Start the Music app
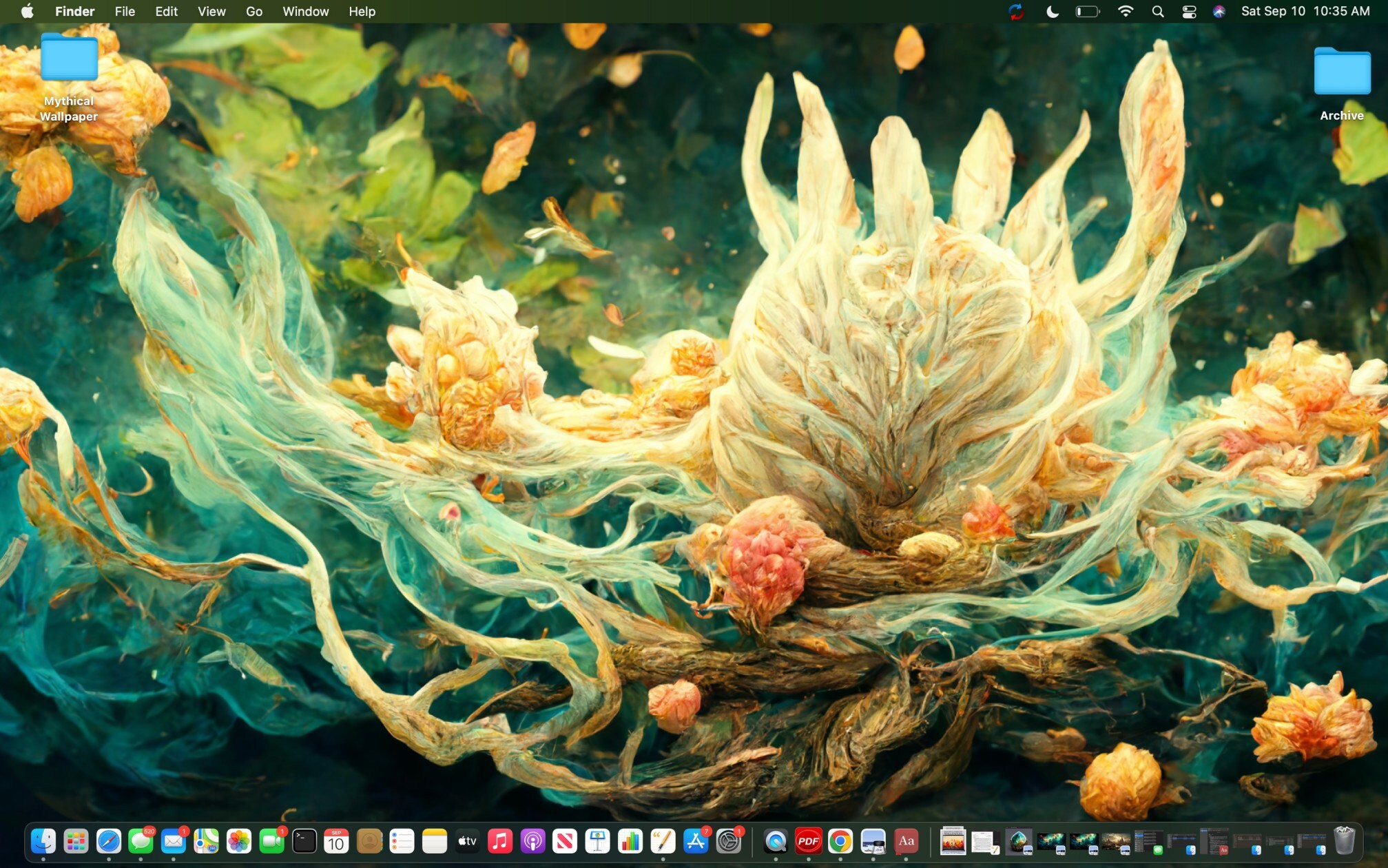This screenshot has width=1388, height=868. tap(499, 840)
